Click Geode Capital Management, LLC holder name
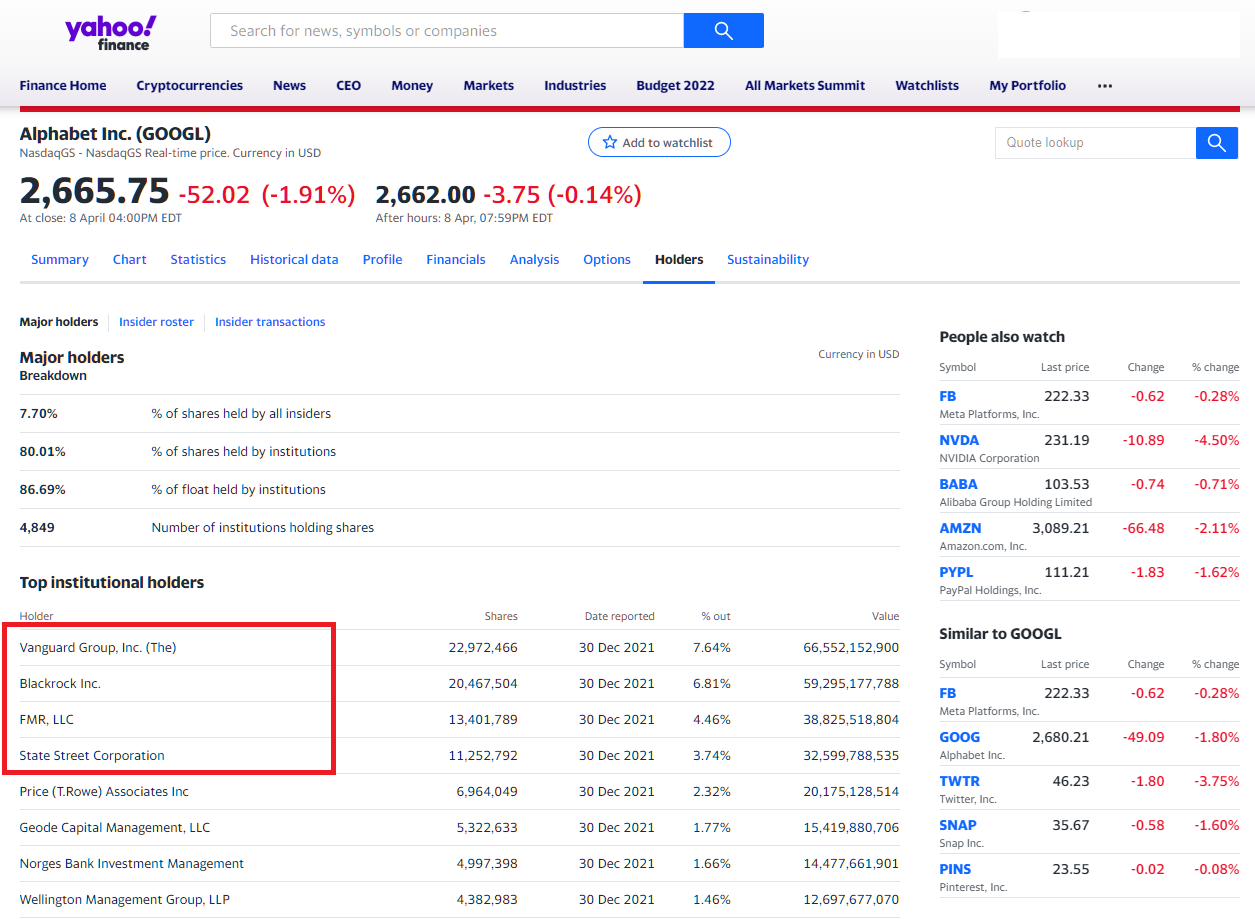1255x920 pixels. pyautogui.click(x=115, y=828)
